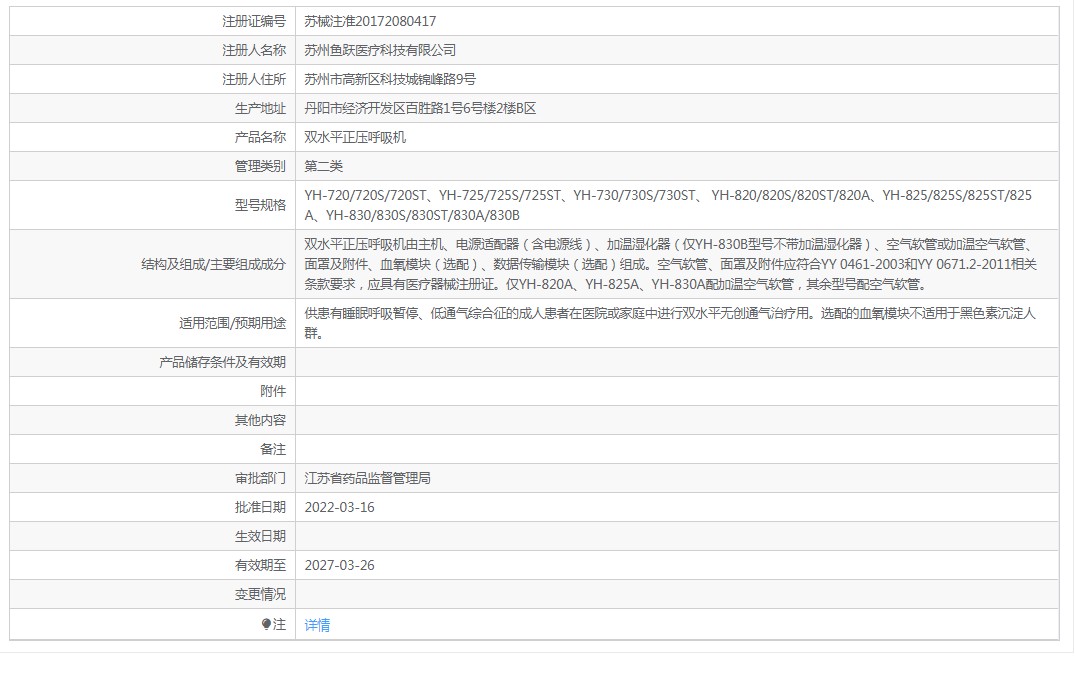
Task: Select company name 苏州鱼跃医疗科技有限公司
Action: 380,50
